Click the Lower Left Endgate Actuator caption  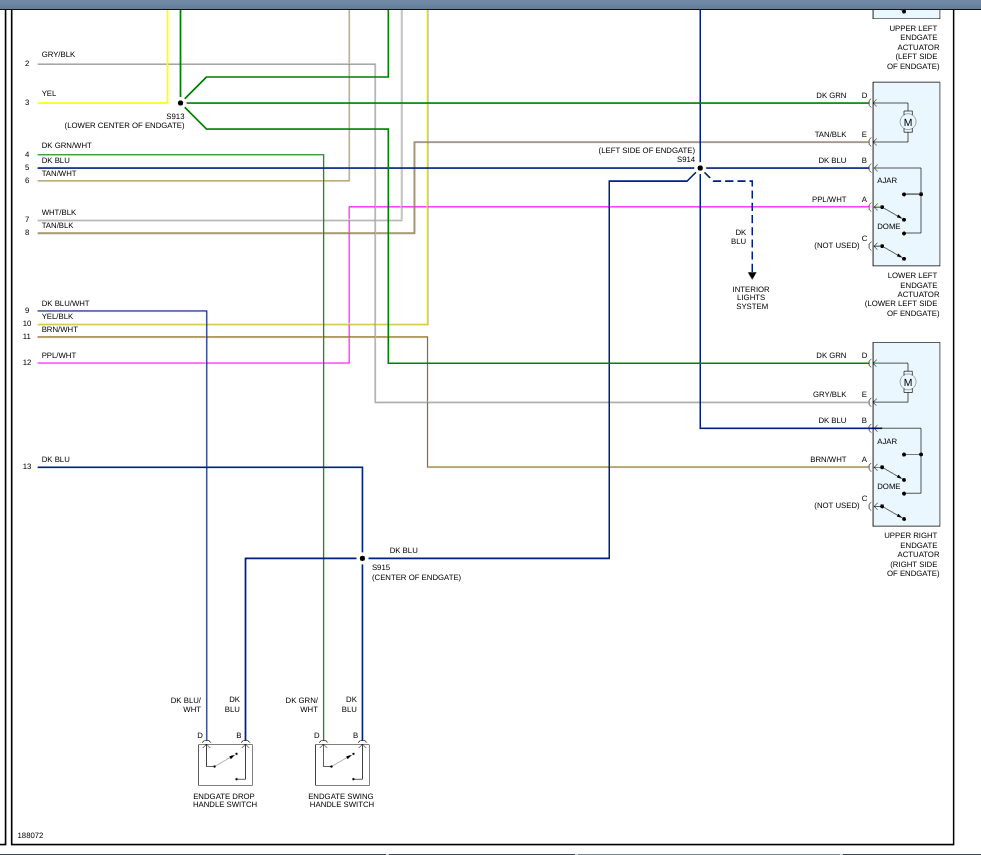coord(905,294)
